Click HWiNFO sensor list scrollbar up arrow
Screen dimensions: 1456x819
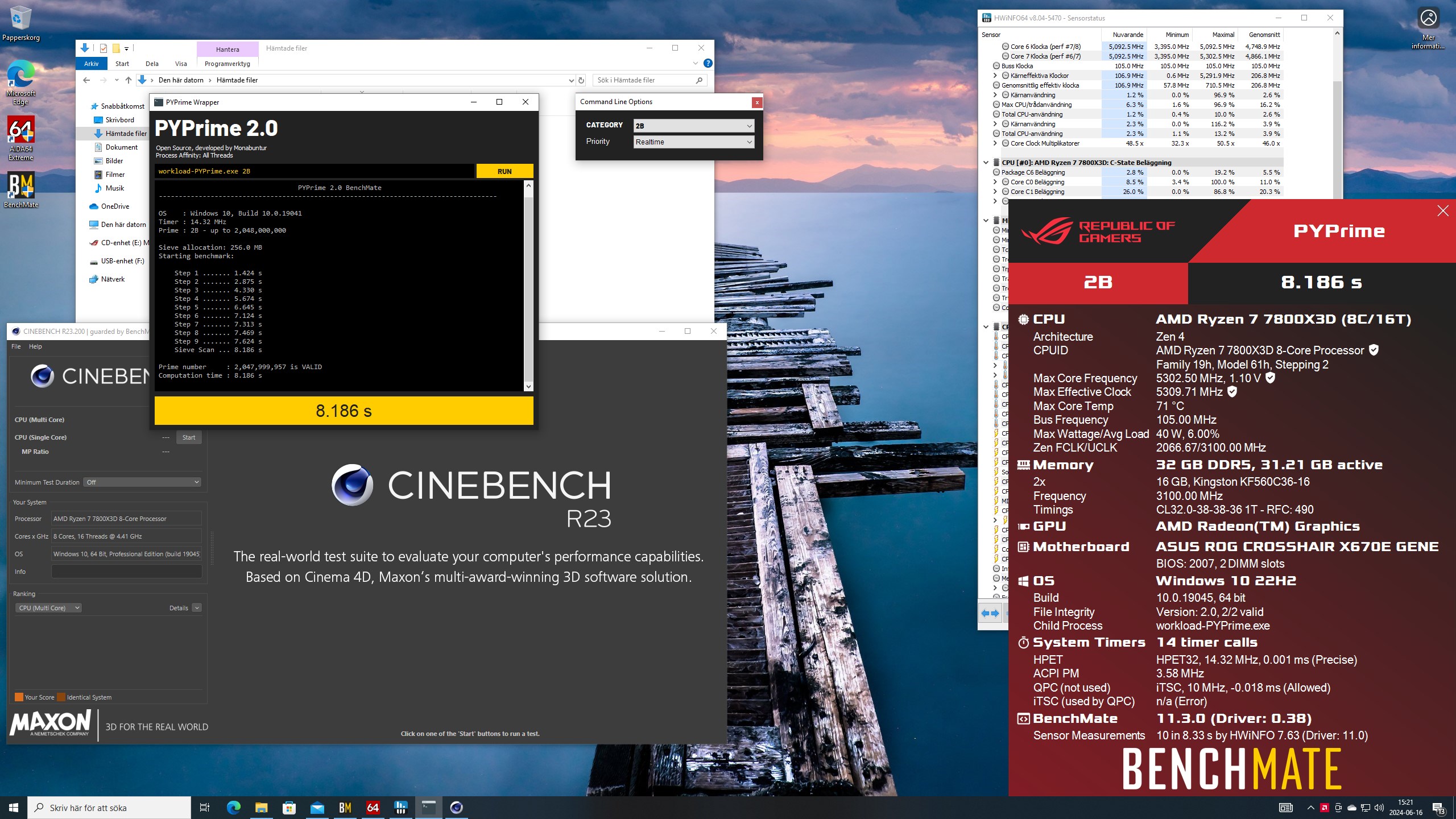pyautogui.click(x=1337, y=34)
